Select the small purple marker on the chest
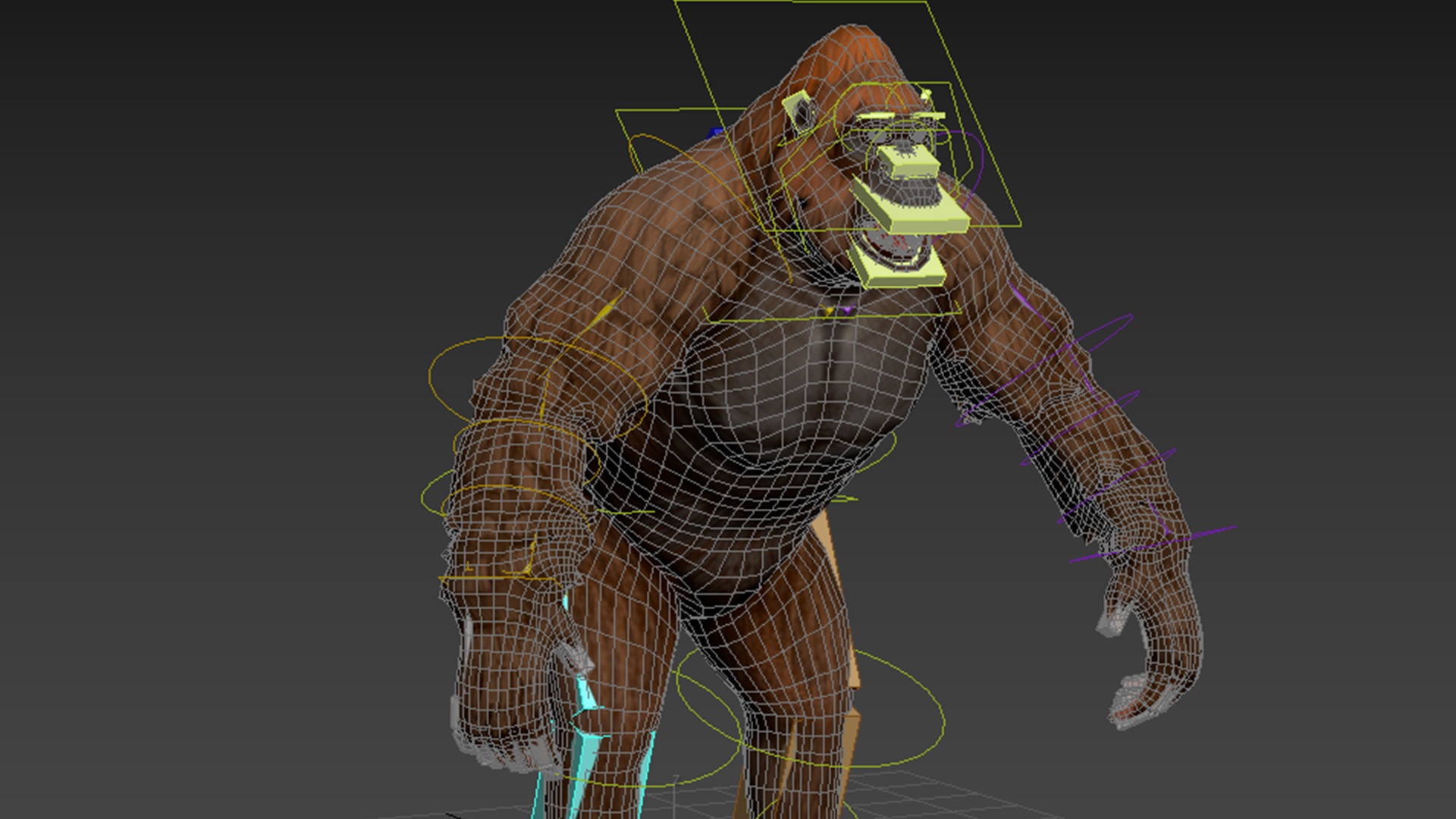This screenshot has height=819, width=1456. point(847,309)
